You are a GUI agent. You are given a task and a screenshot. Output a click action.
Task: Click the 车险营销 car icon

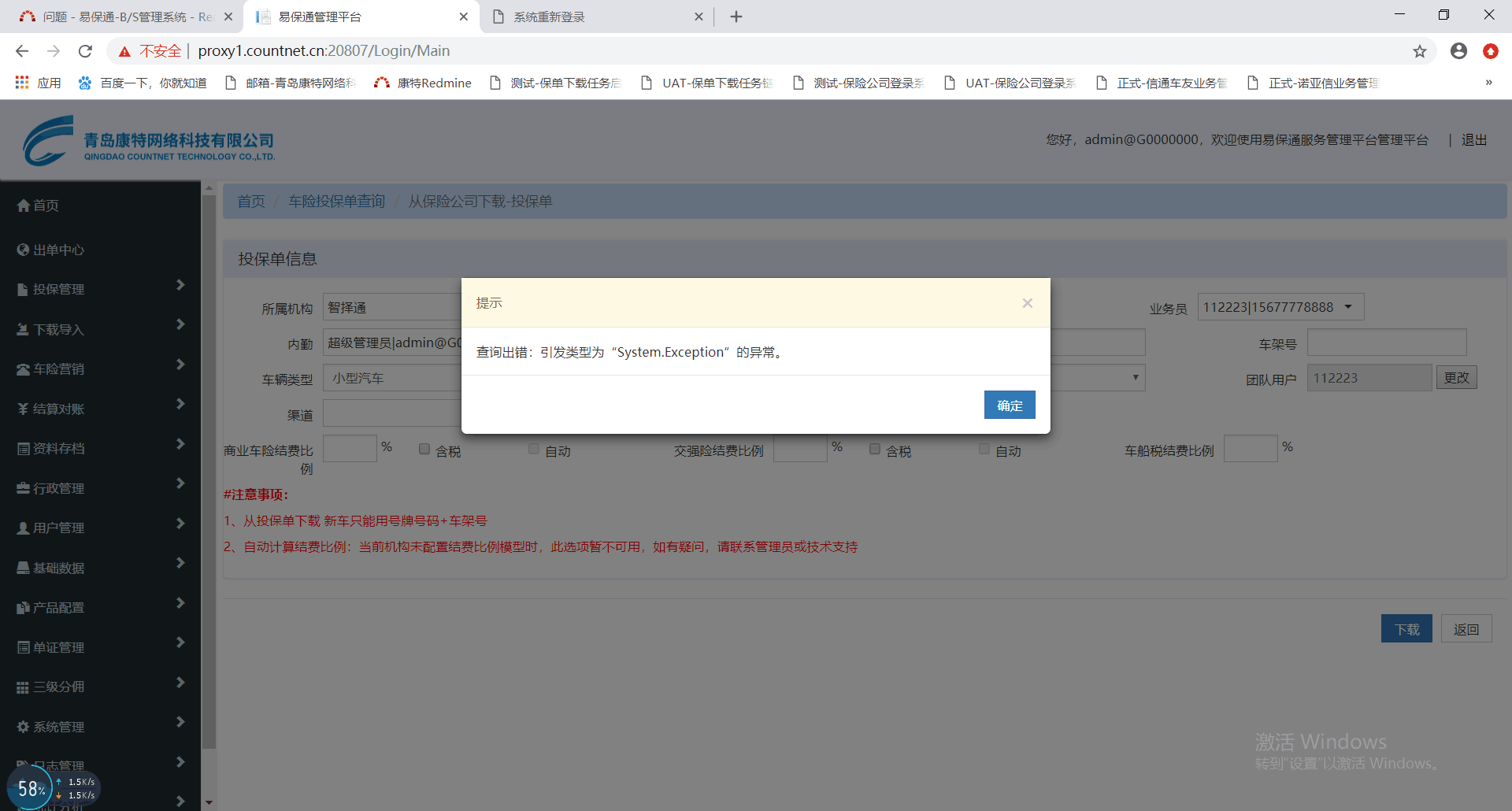pos(24,369)
